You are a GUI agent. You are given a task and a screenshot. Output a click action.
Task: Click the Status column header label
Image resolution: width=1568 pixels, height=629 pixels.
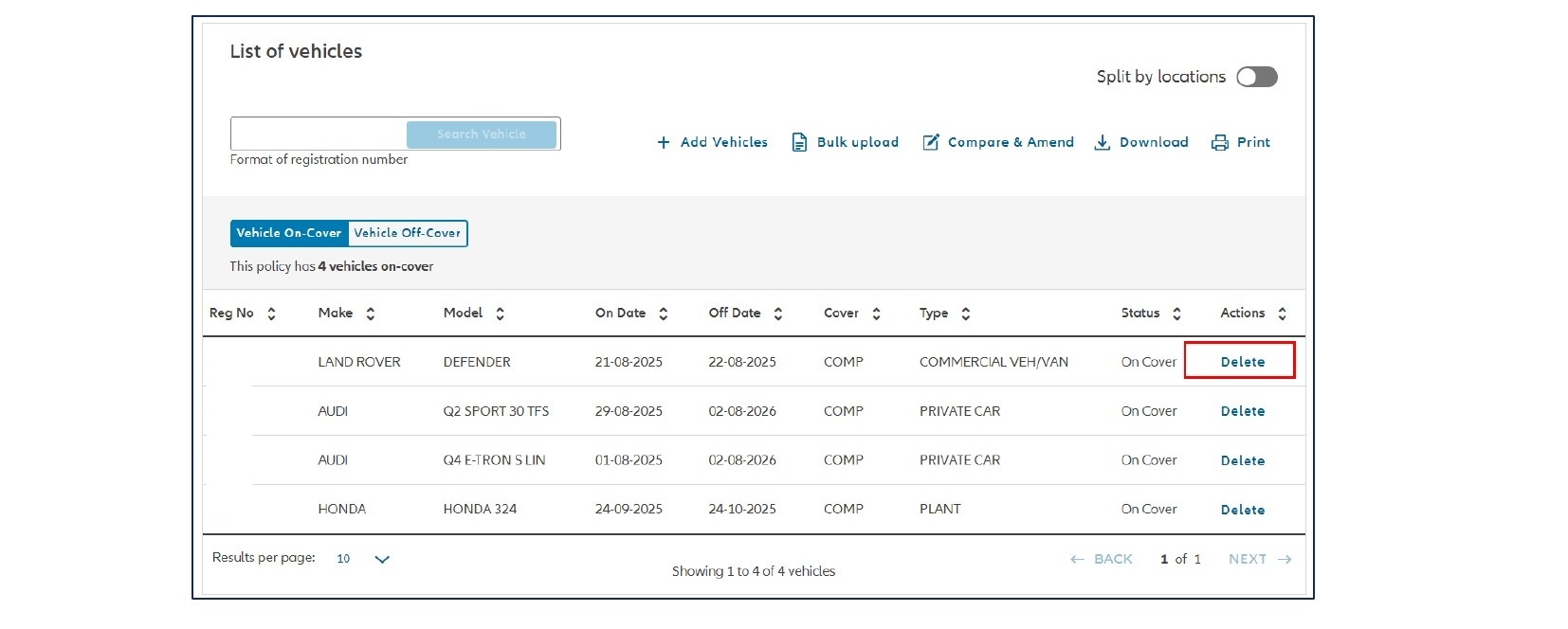1140,313
